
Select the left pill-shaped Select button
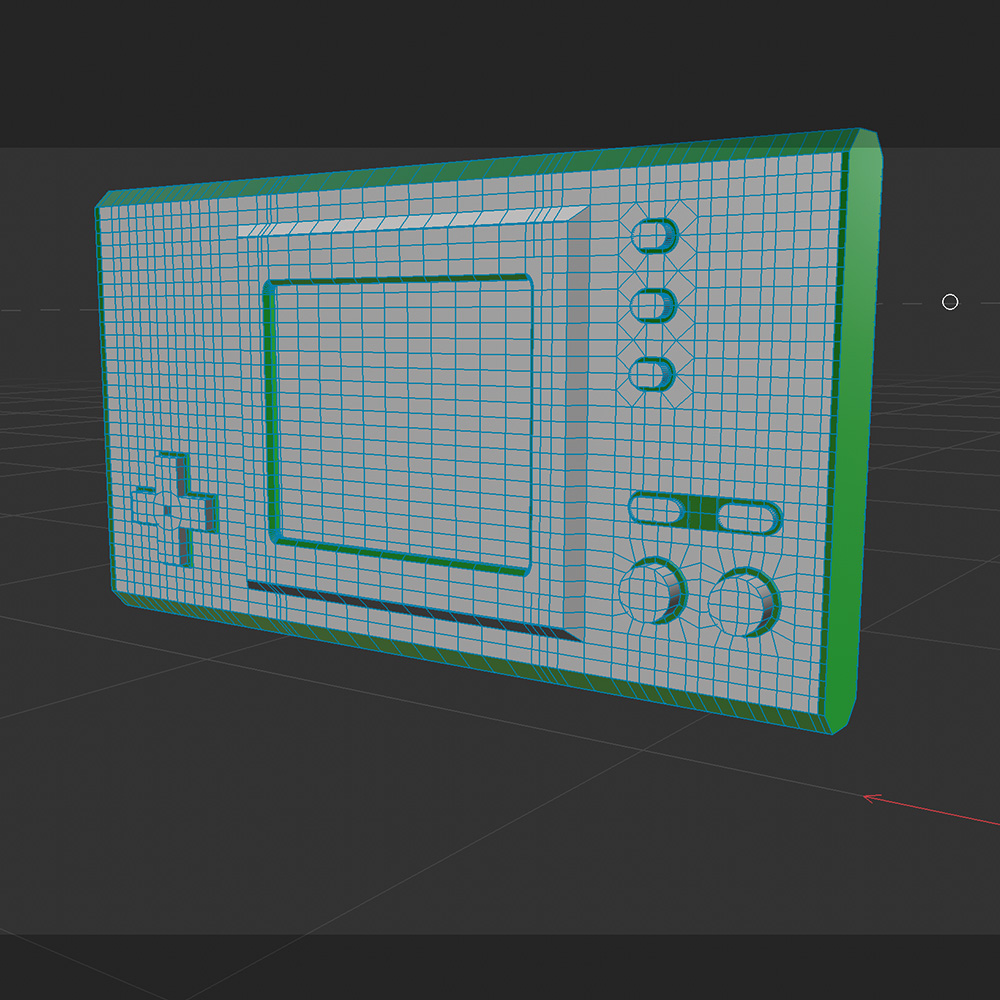655,508
